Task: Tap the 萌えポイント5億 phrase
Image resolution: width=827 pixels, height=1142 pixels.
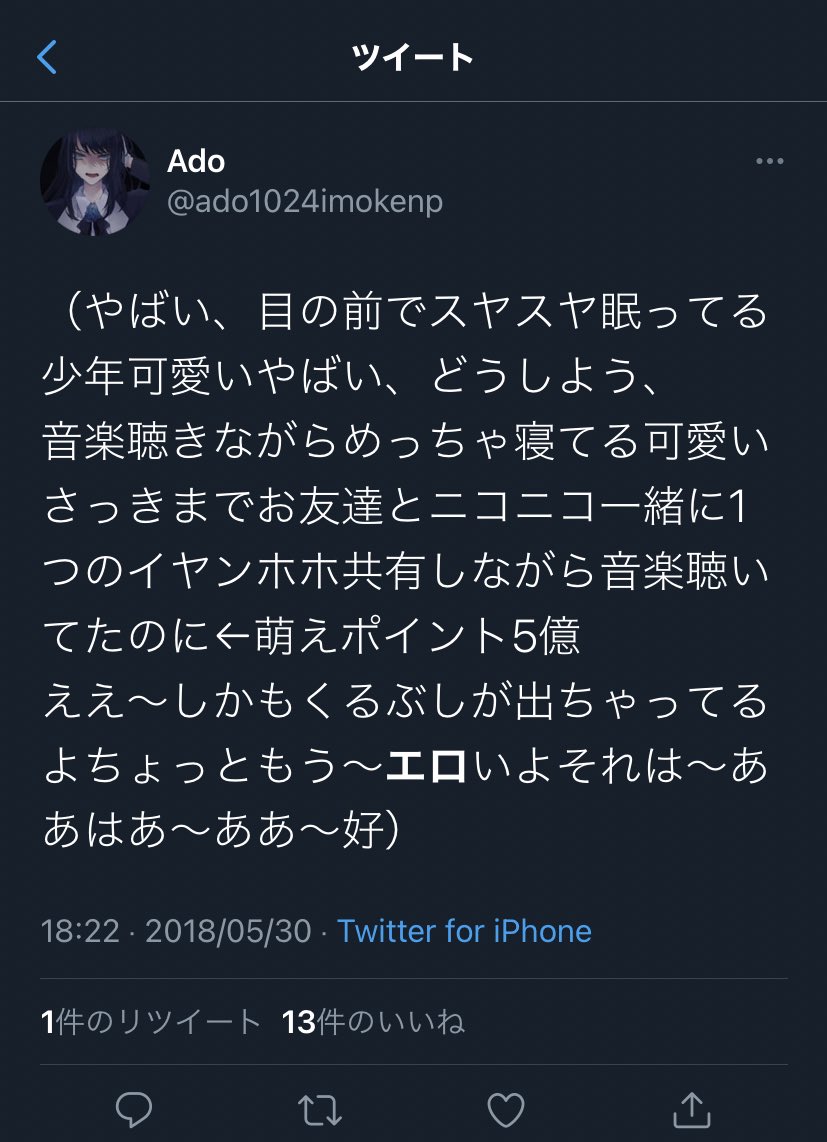Action: point(418,636)
